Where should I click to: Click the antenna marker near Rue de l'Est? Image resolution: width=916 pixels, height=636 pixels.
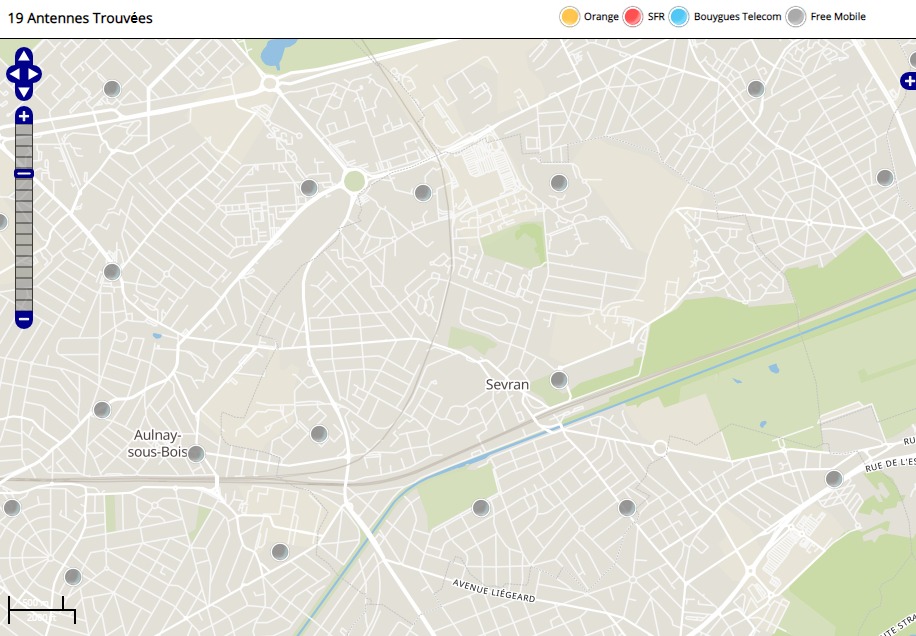pos(834,479)
